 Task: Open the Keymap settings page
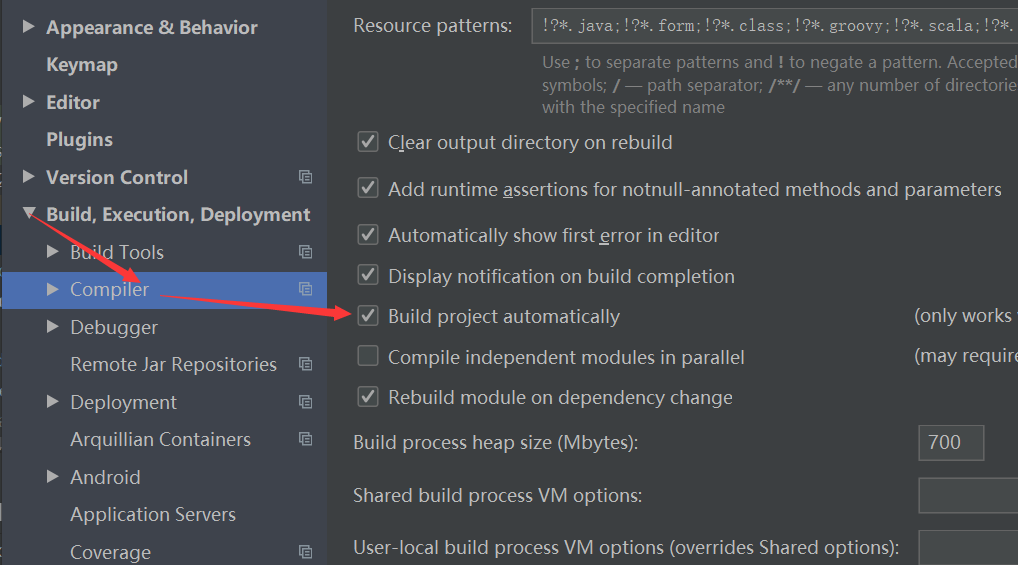pyautogui.click(x=82, y=65)
